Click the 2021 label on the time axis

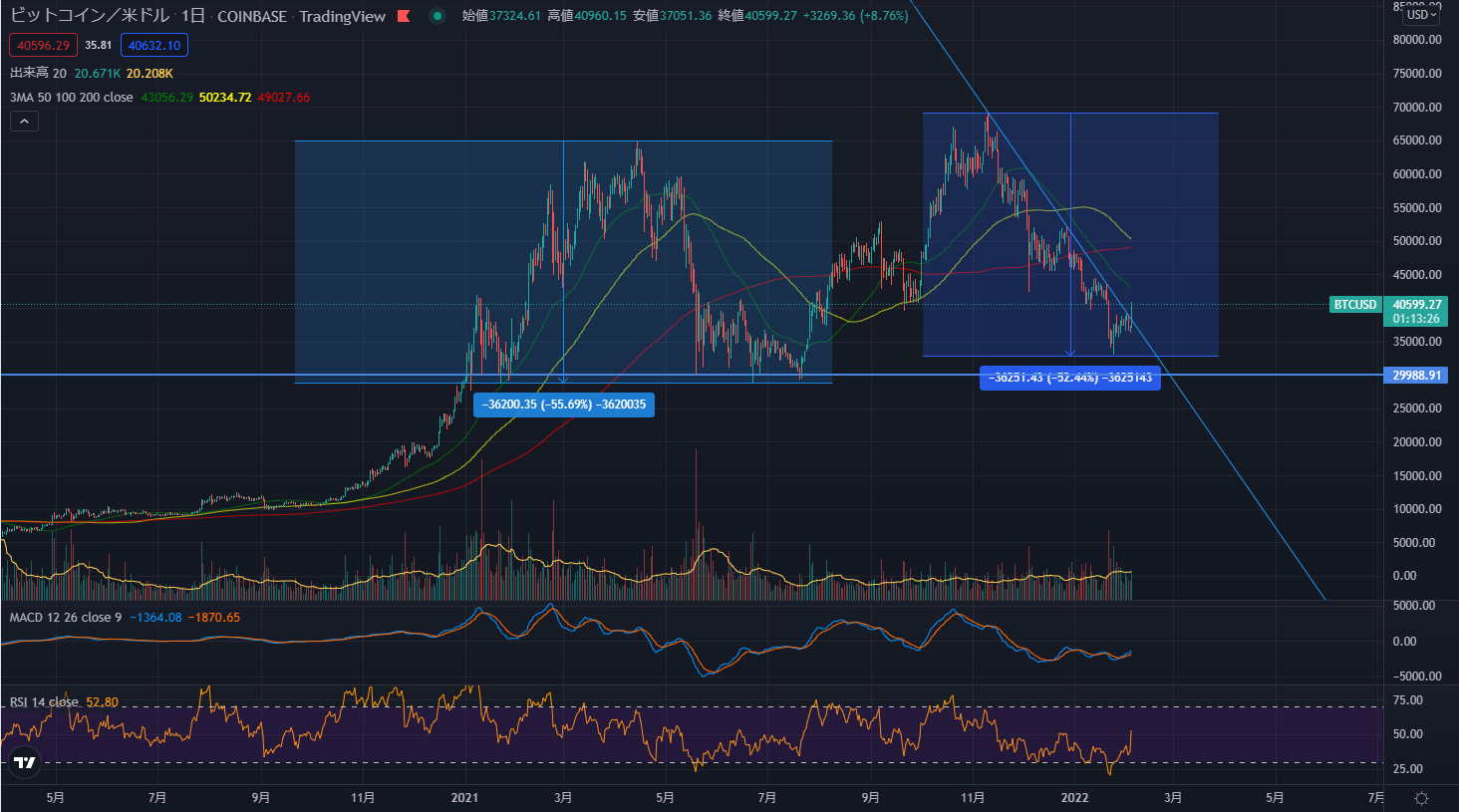[464, 797]
